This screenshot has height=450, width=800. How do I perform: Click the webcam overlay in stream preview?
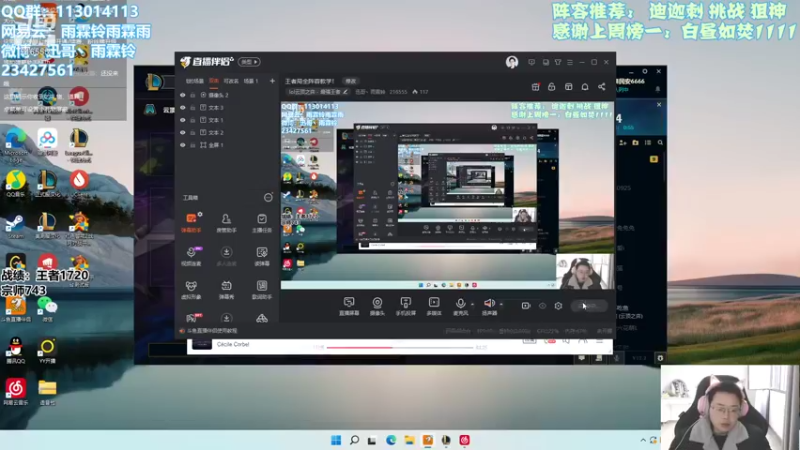[x=585, y=271]
